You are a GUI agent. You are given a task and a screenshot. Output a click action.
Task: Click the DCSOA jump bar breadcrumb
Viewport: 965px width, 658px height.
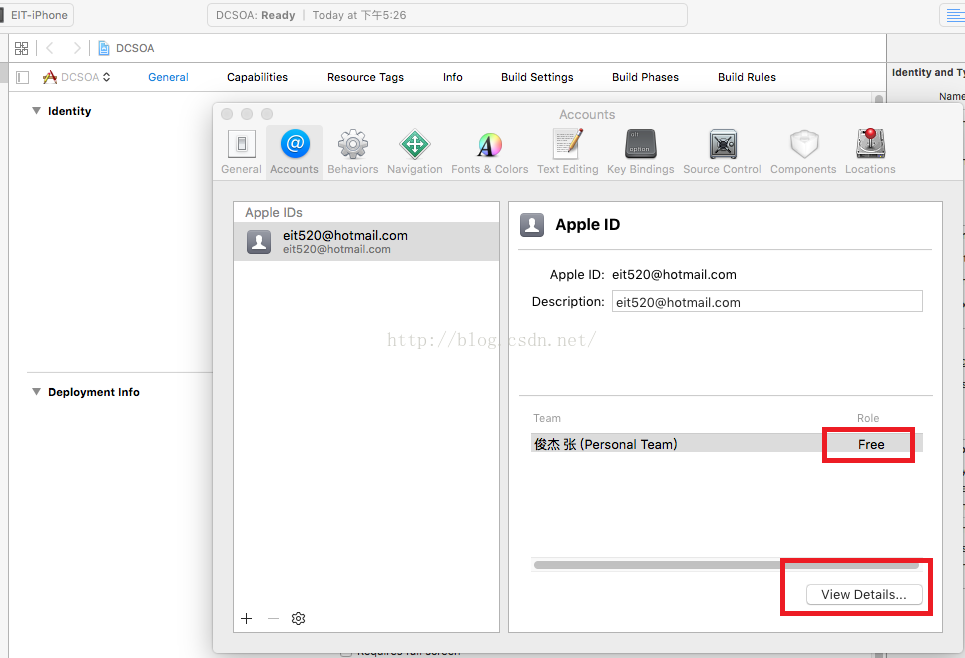pyautogui.click(x=135, y=48)
